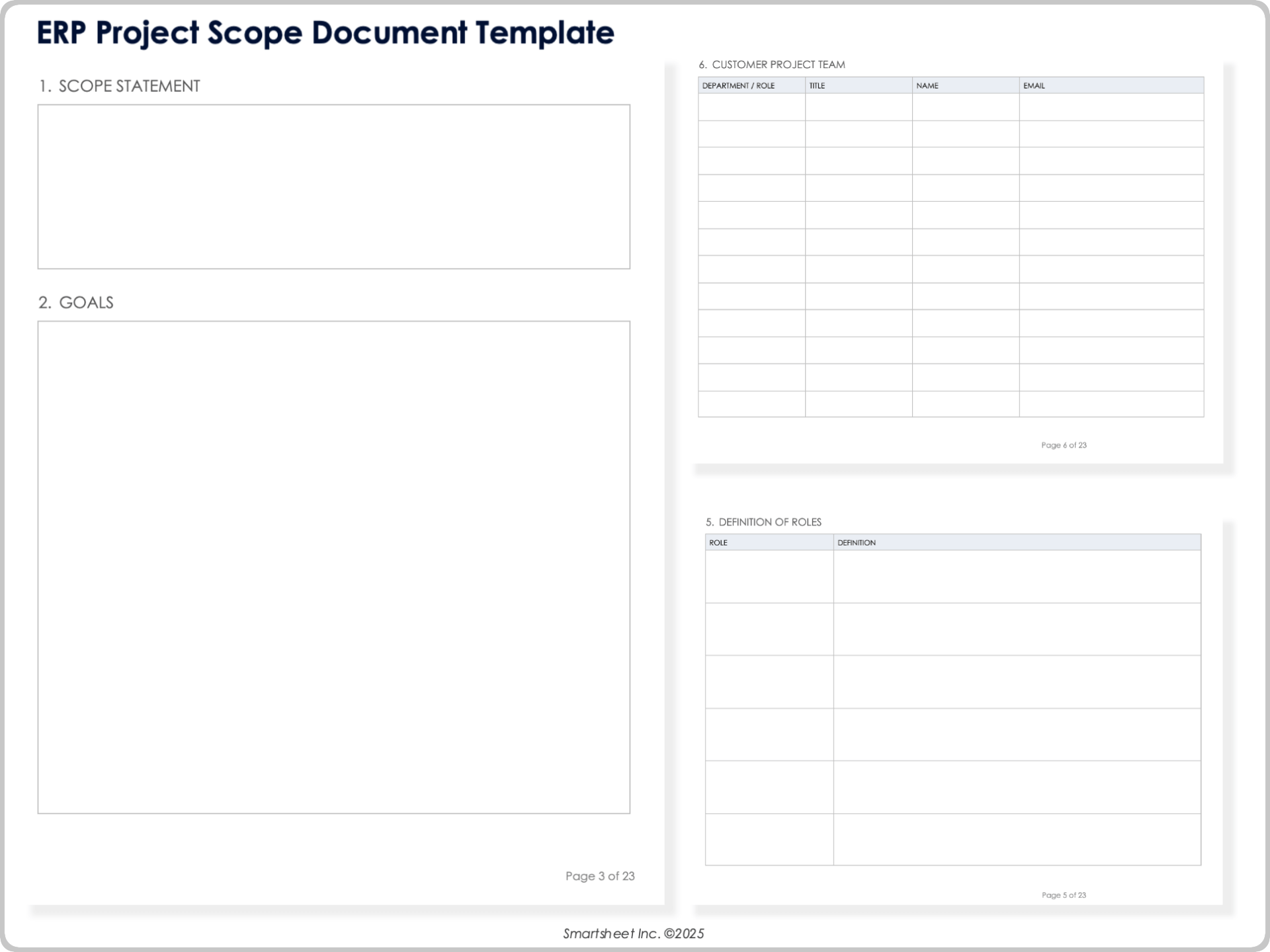This screenshot has width=1270, height=952.
Task: Select the Customer Project Team heading
Action: tap(771, 65)
